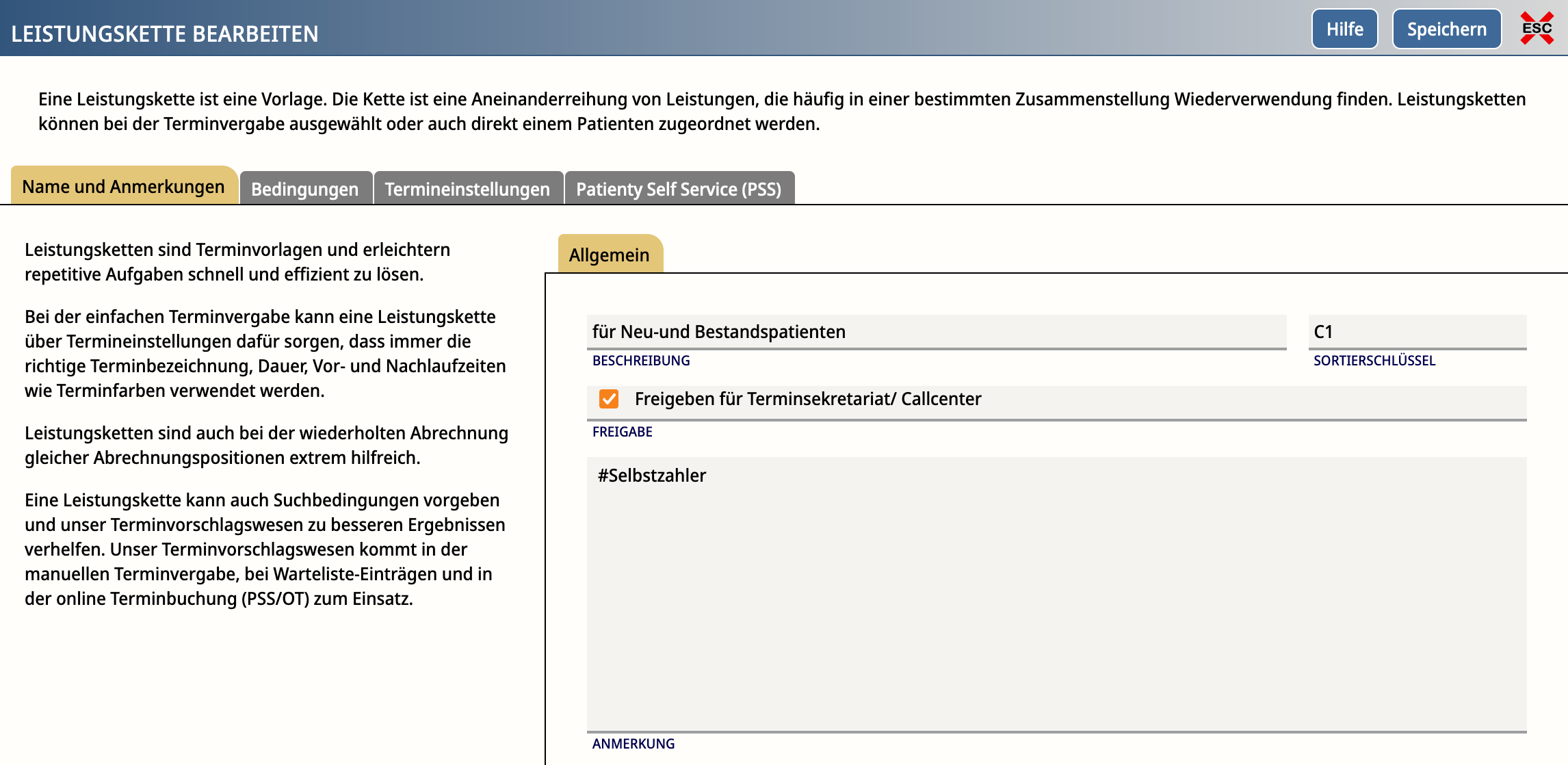Uncheck Freigeben für Terminsekretariat/ Callcenter checkbox
The width and height of the screenshot is (1568, 765).
click(608, 399)
